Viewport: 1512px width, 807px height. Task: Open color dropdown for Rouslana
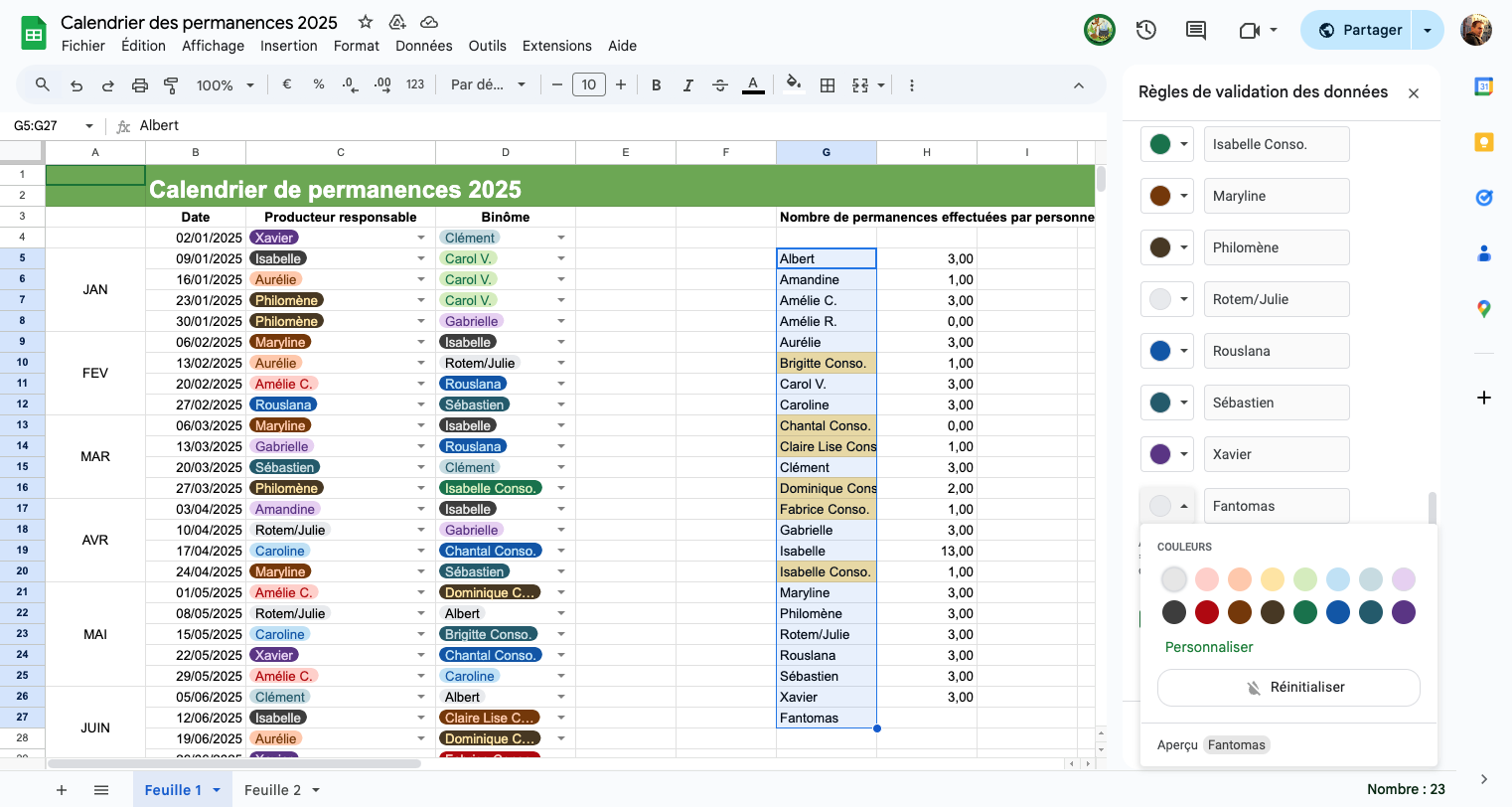click(x=1167, y=351)
